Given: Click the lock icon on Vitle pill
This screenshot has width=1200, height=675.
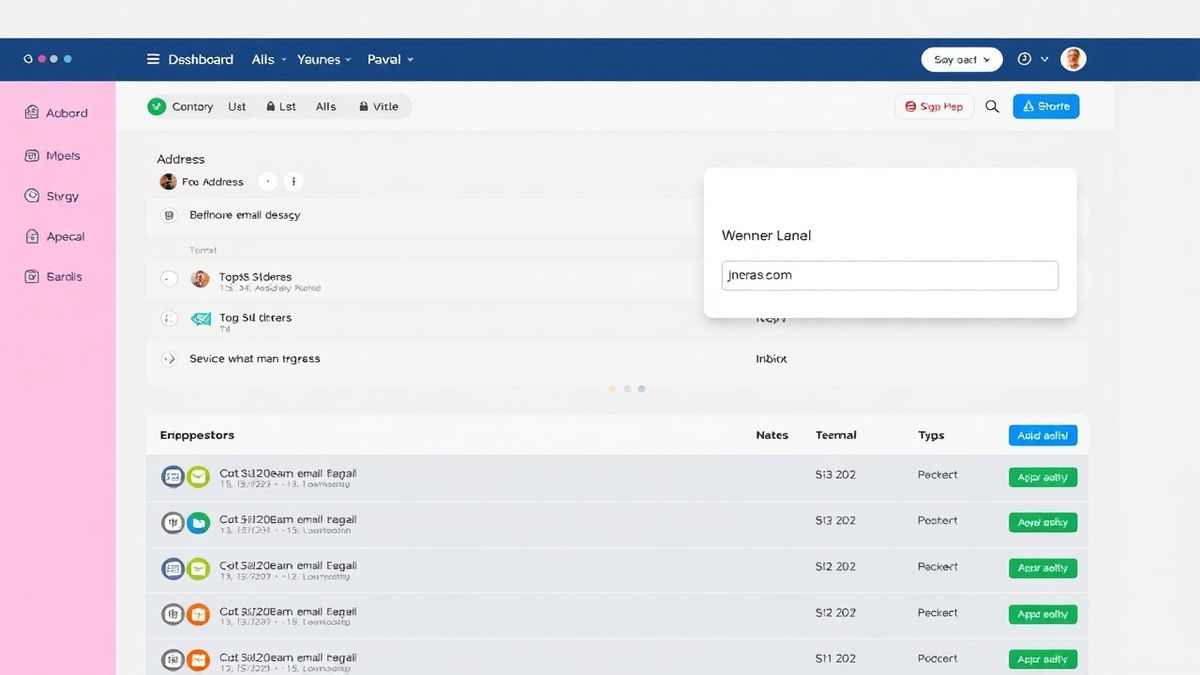Looking at the screenshot, I should 364,107.
